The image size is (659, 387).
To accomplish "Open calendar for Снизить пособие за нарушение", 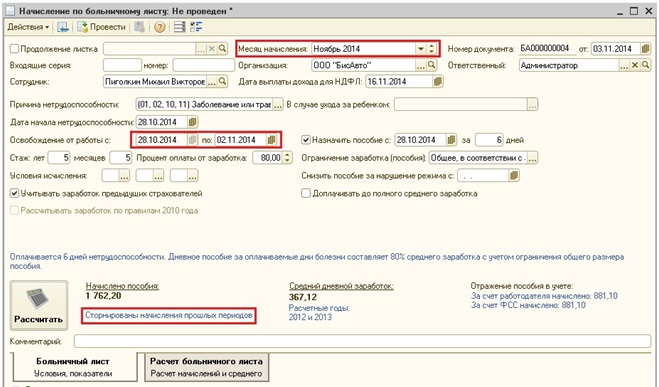I will pos(514,176).
